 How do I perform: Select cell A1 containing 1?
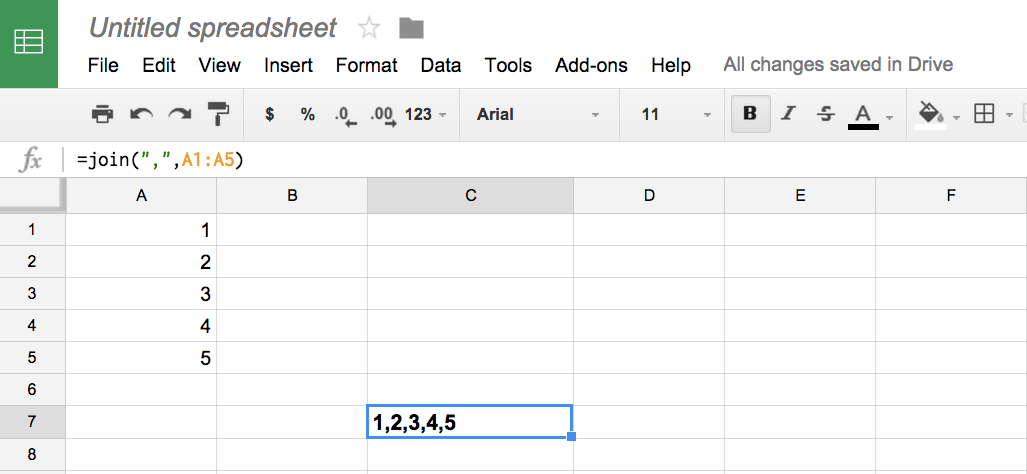141,230
